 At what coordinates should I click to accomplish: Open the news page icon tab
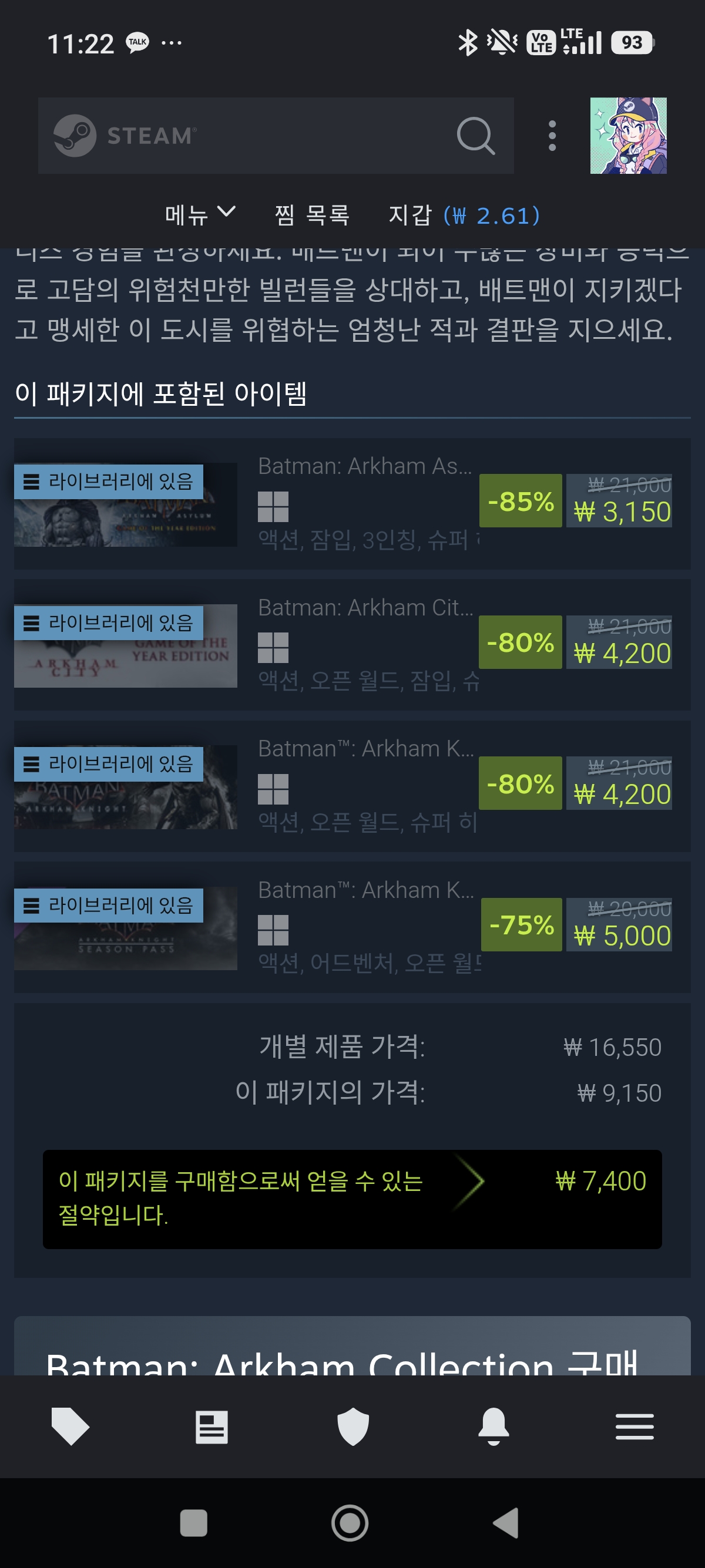click(x=211, y=1426)
